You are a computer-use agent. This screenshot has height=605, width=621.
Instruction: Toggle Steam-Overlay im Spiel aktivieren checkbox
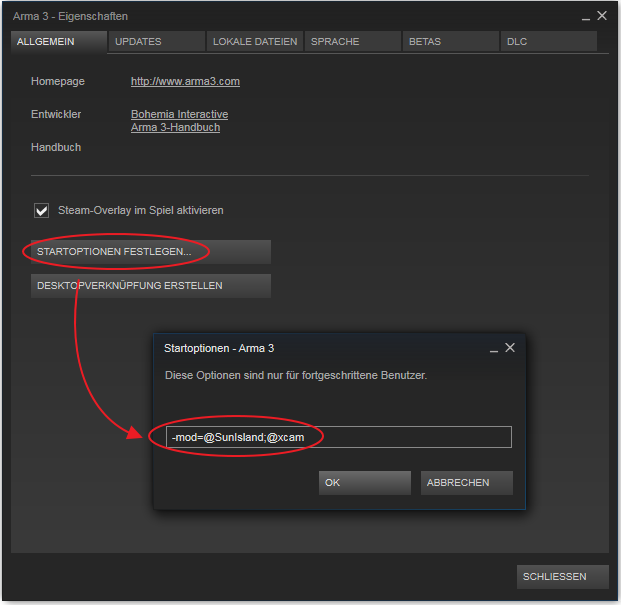[x=42, y=211]
